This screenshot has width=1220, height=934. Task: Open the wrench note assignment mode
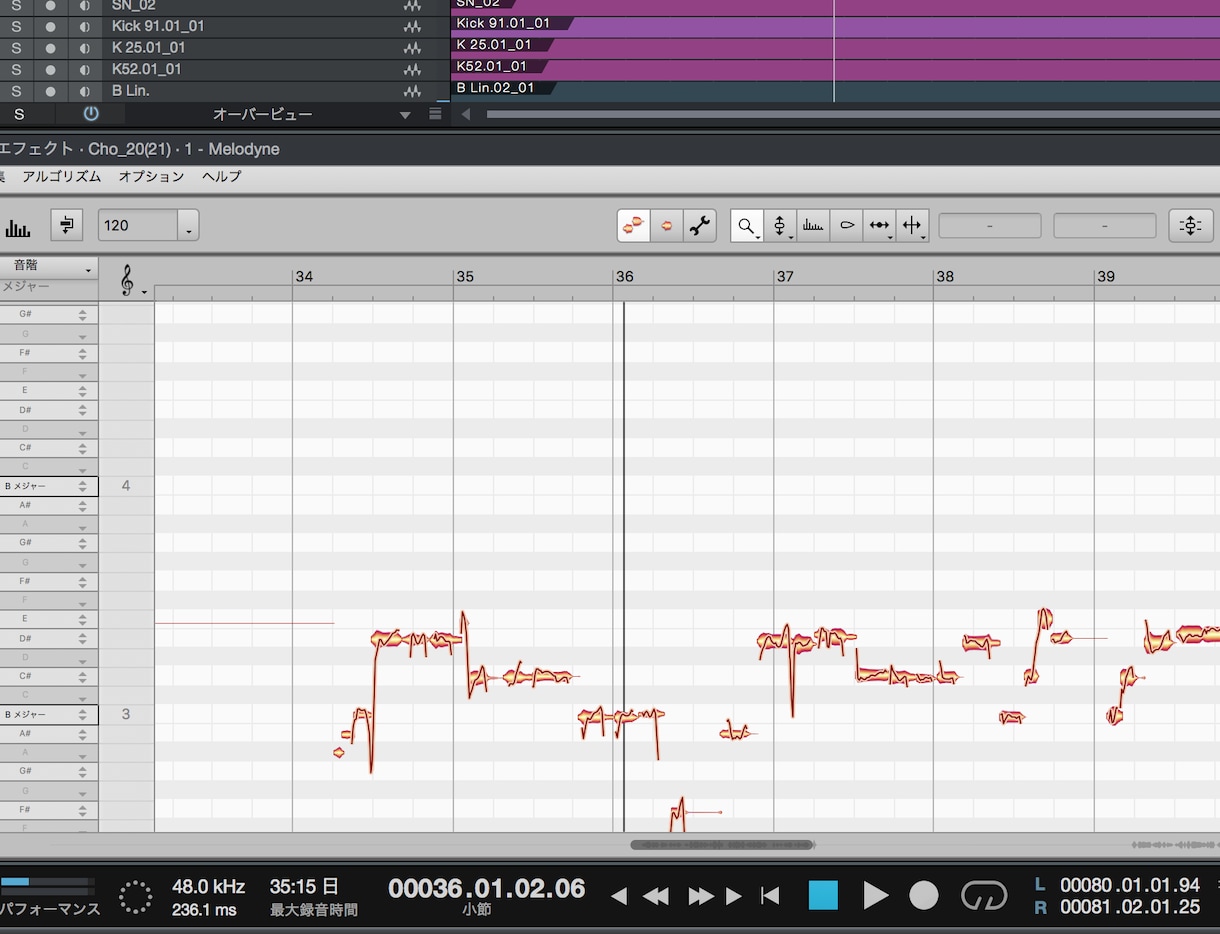point(700,226)
